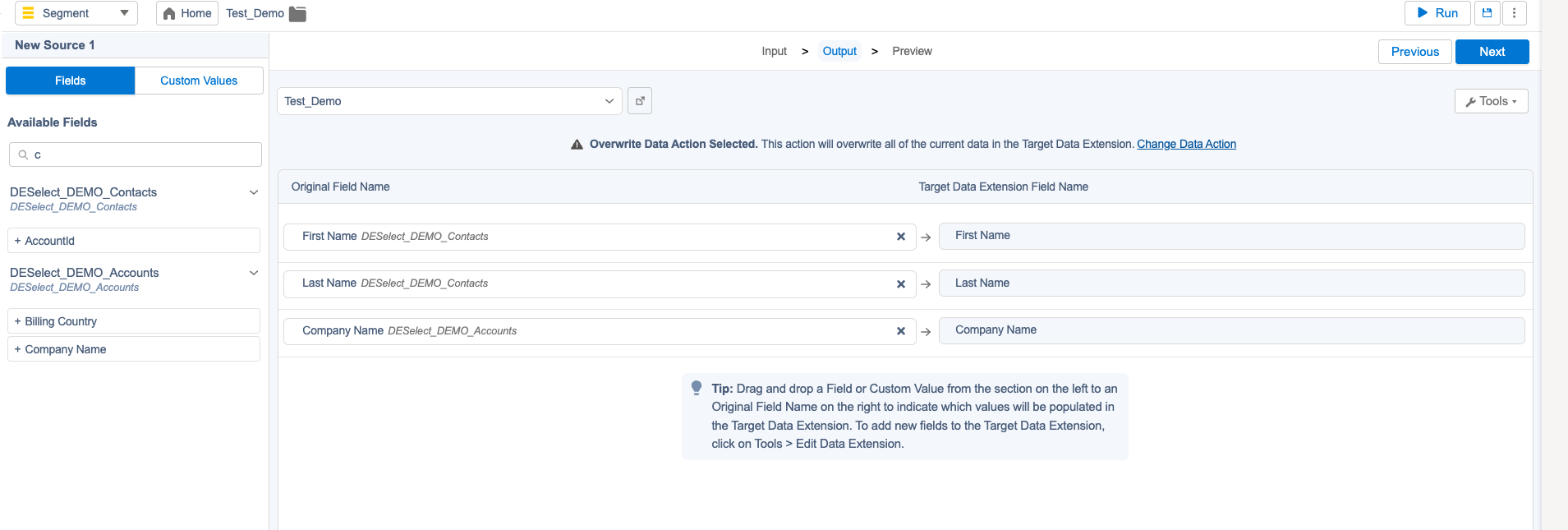Click the Available Fields search box
Image resolution: width=1568 pixels, height=530 pixels.
[136, 154]
